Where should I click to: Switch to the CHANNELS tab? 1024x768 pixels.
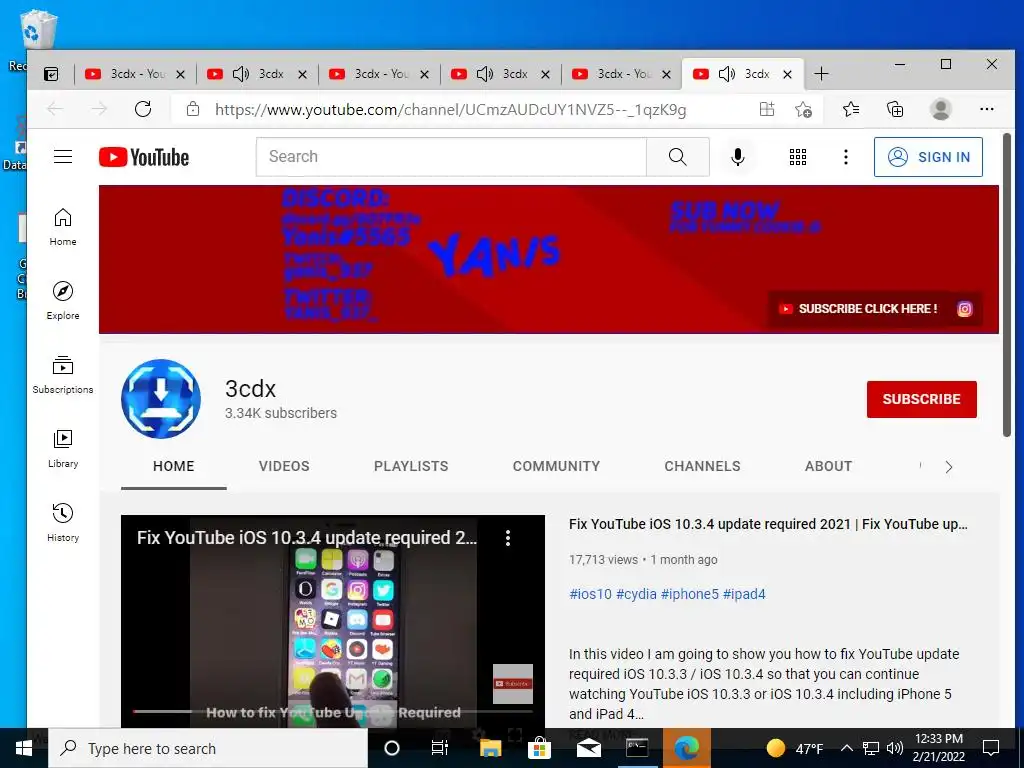[702, 466]
